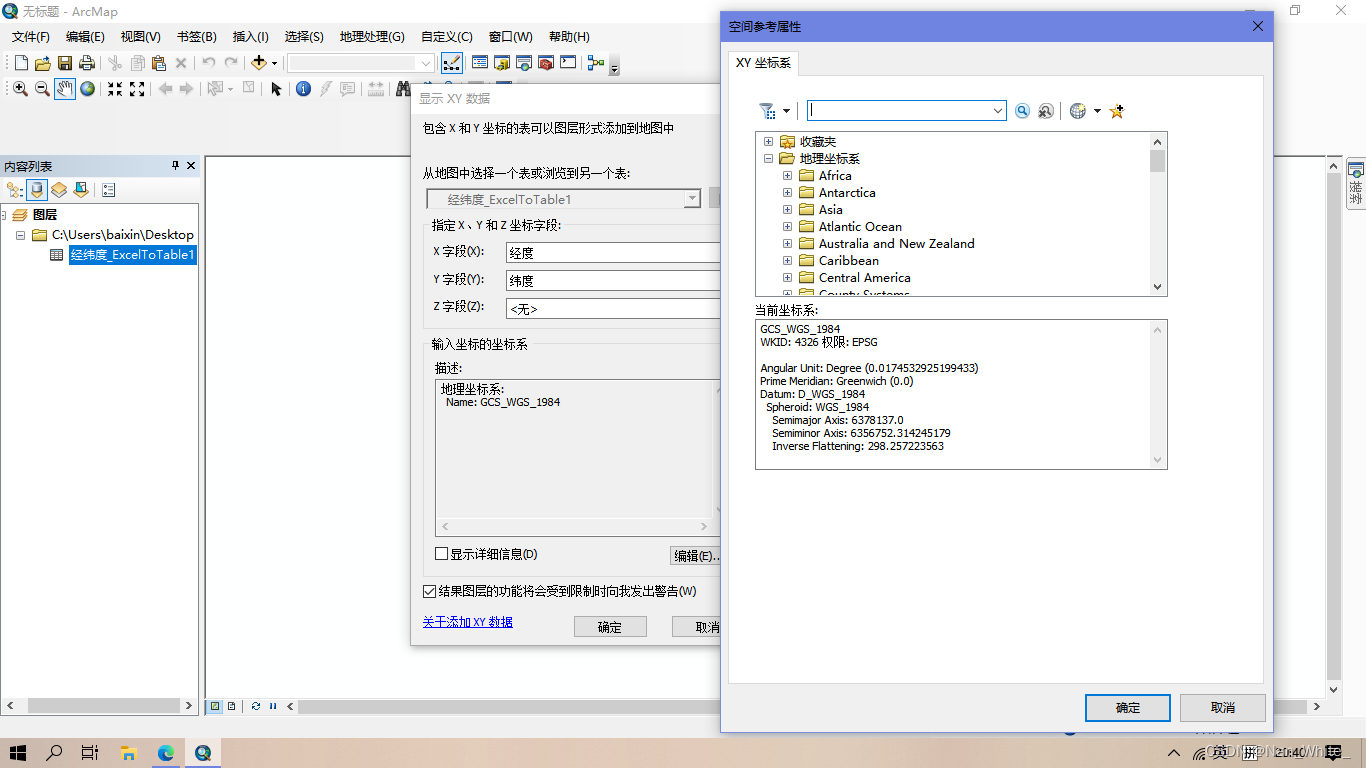The width and height of the screenshot is (1366, 768).
Task: Click 确定 in spatial reference dialog
Action: [x=1128, y=707]
